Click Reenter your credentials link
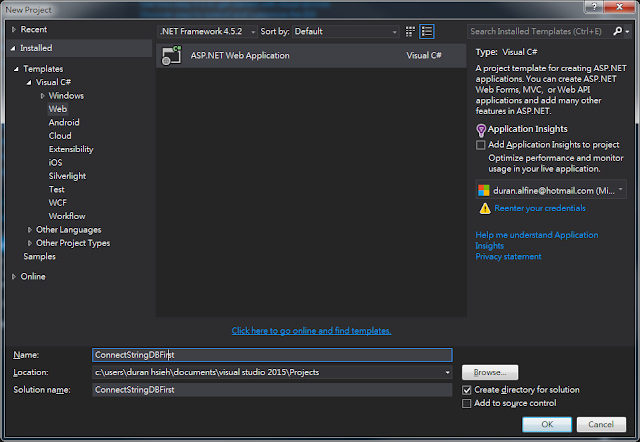 [x=540, y=209]
